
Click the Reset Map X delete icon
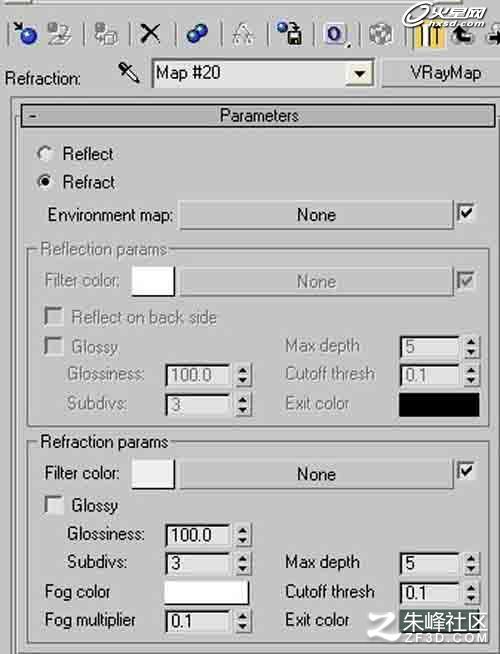[x=150, y=33]
